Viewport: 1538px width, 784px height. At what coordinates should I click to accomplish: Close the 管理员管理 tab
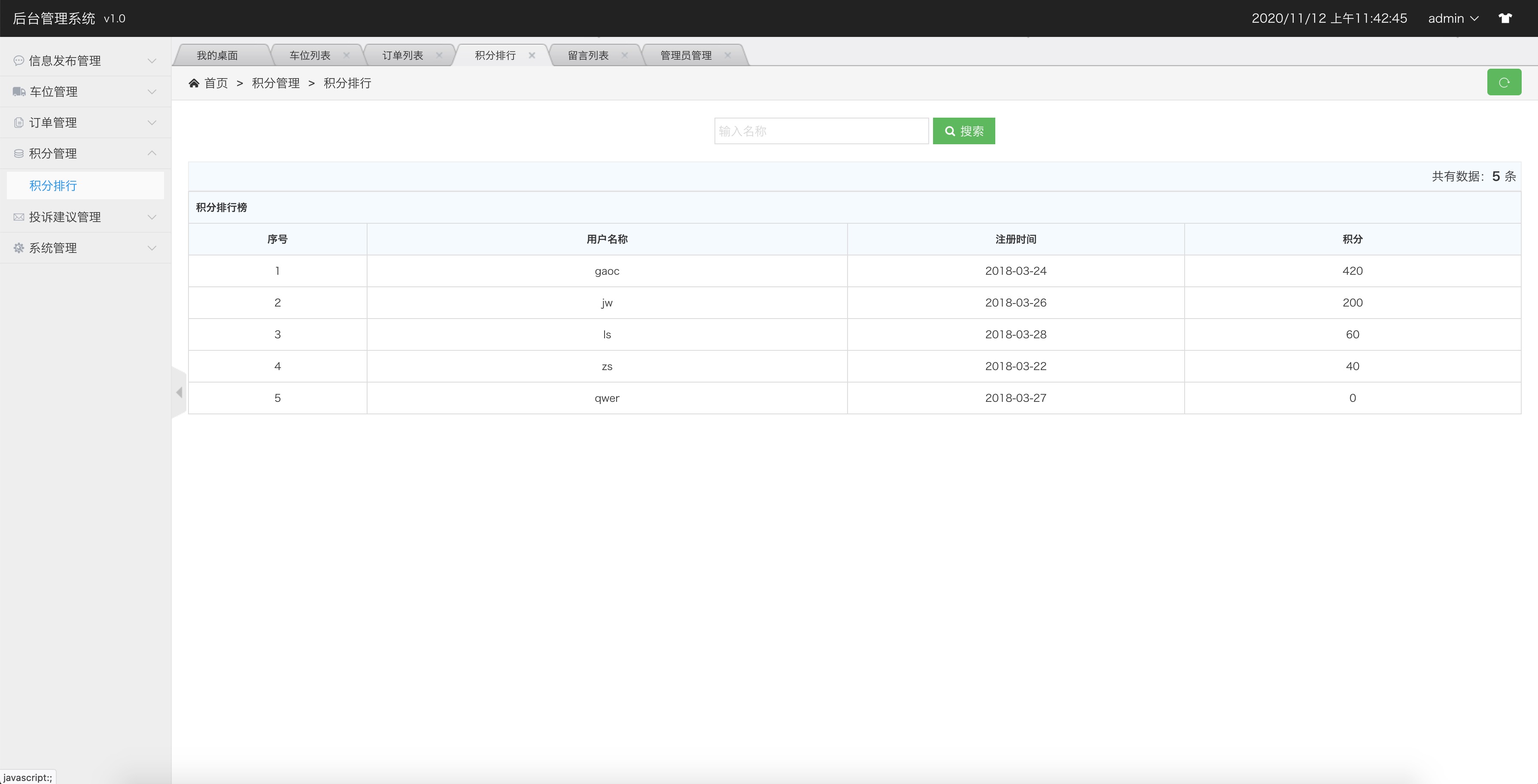(x=727, y=55)
